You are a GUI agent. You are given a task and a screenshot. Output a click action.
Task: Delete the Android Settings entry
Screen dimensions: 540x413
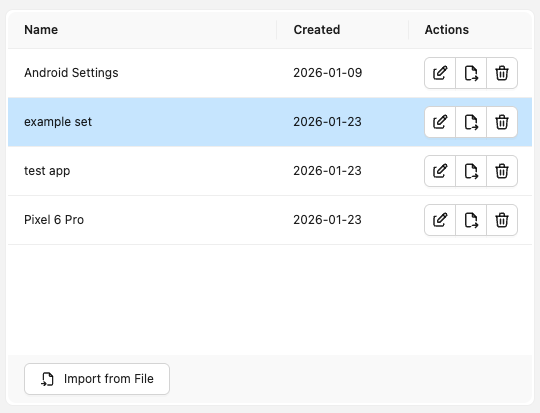click(502, 73)
